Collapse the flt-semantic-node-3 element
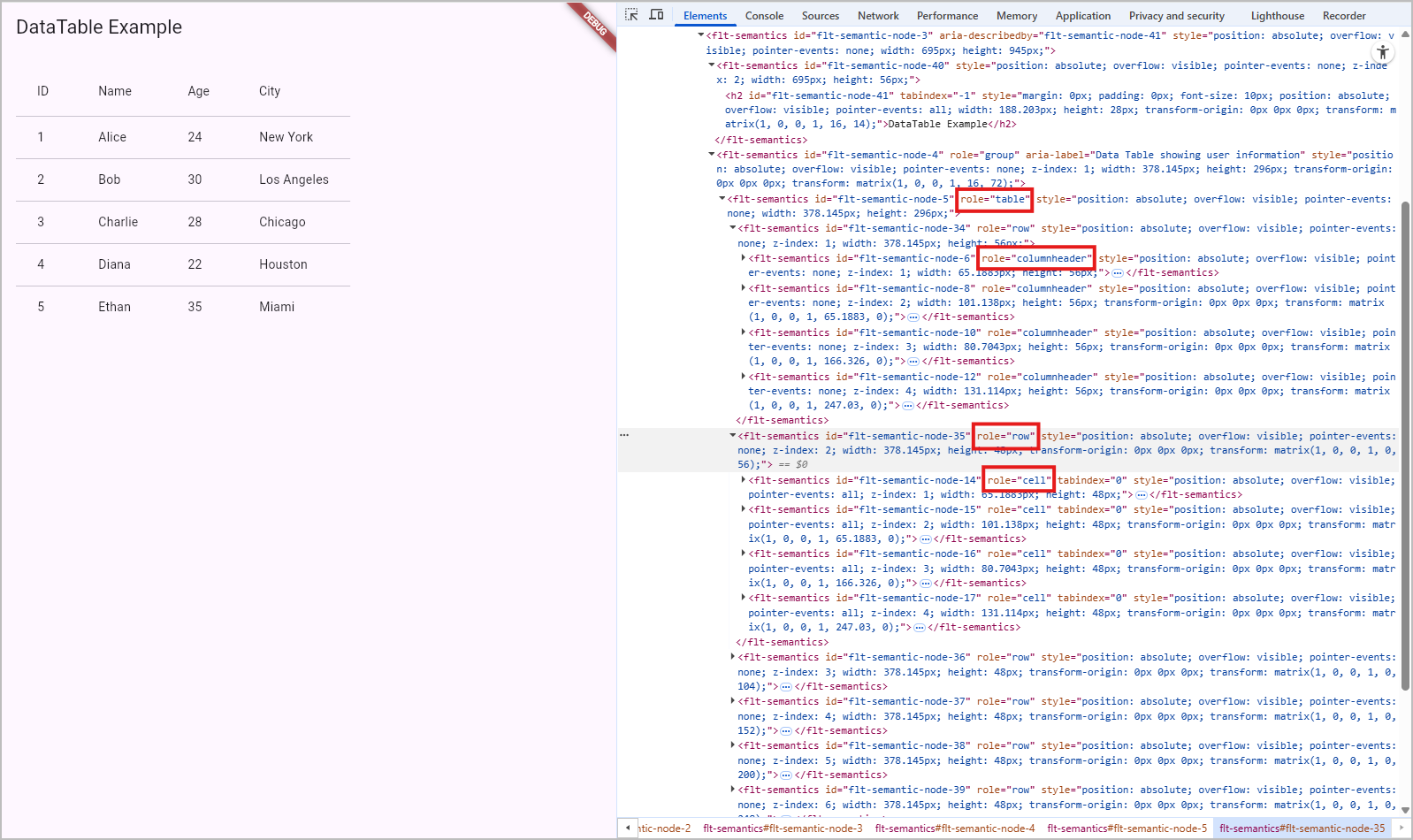The width and height of the screenshot is (1413, 840). pyautogui.click(x=701, y=35)
